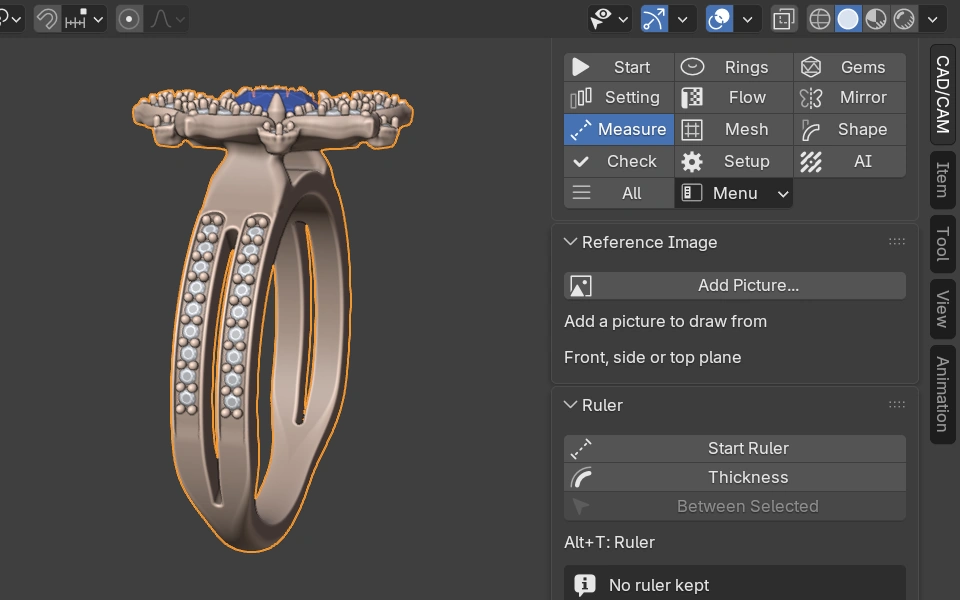The image size is (960, 600).
Task: Open the Mirror tools panel
Action: click(849, 97)
